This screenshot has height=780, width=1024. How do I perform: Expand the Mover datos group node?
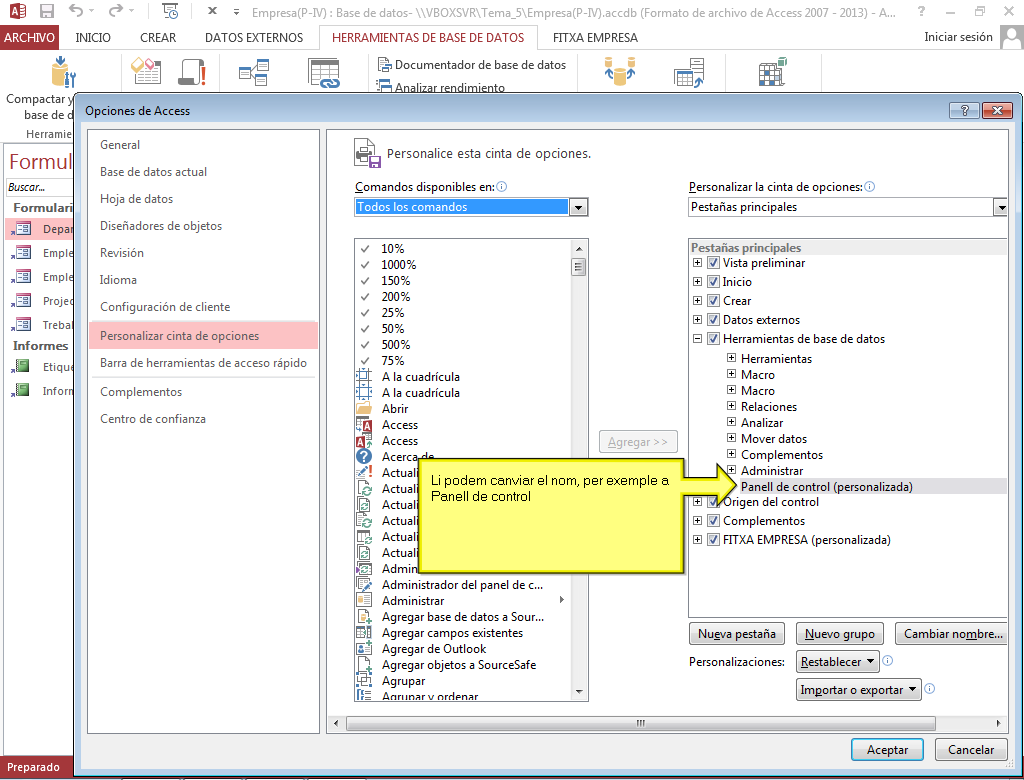[731, 438]
